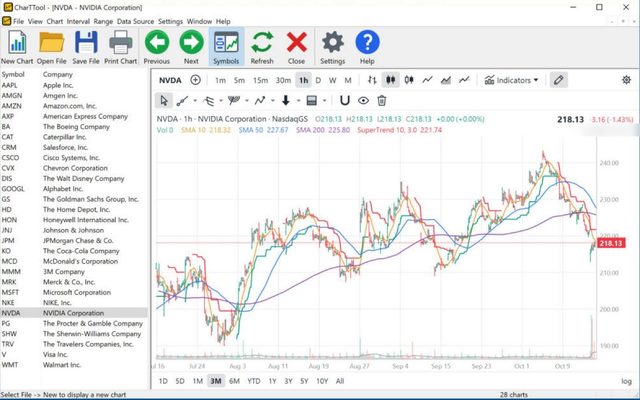This screenshot has width=640, height=400.
Task: Expand the arrow marker tool dropdown
Action: (x=298, y=100)
